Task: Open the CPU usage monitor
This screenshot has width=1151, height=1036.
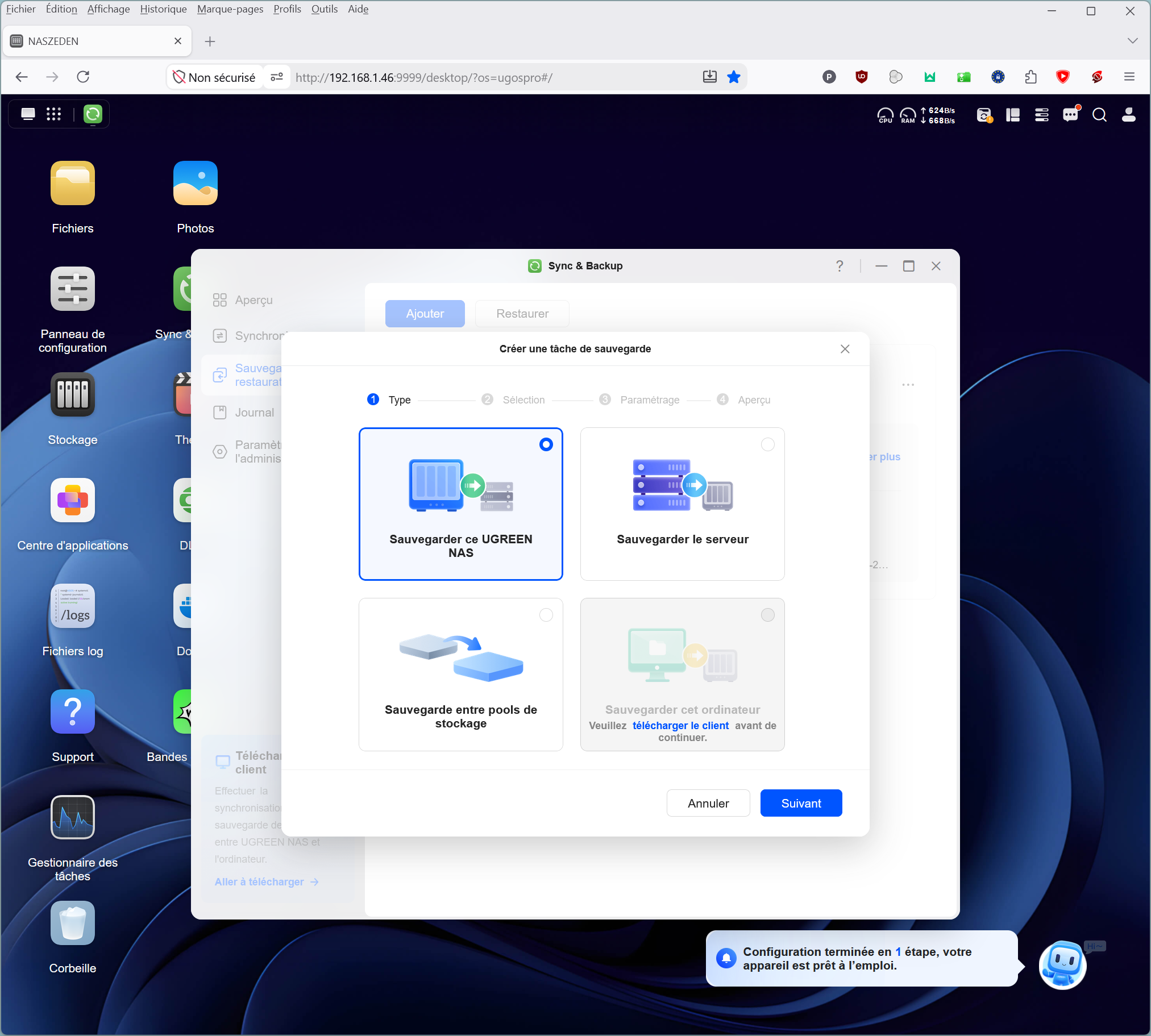Action: click(885, 115)
